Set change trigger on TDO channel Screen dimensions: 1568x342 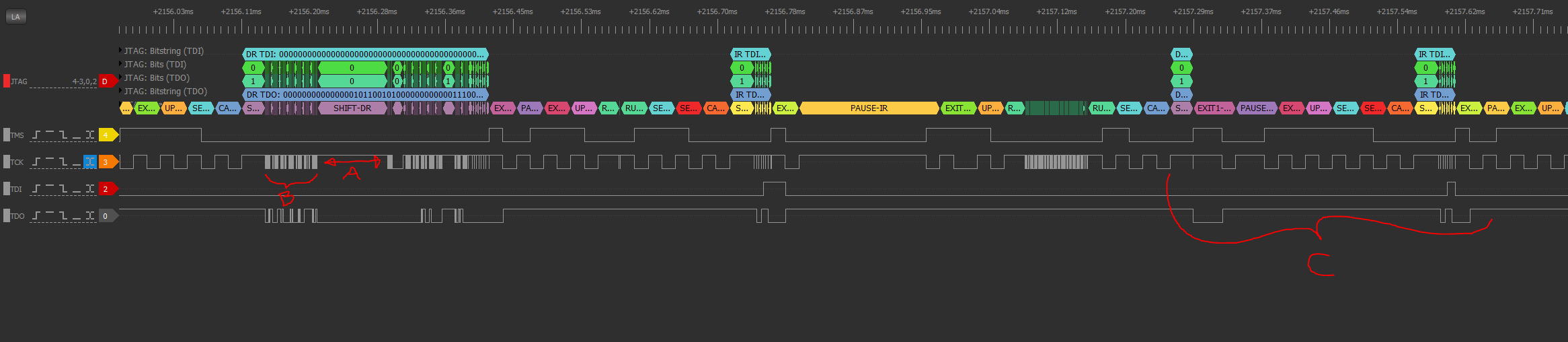tap(89, 216)
